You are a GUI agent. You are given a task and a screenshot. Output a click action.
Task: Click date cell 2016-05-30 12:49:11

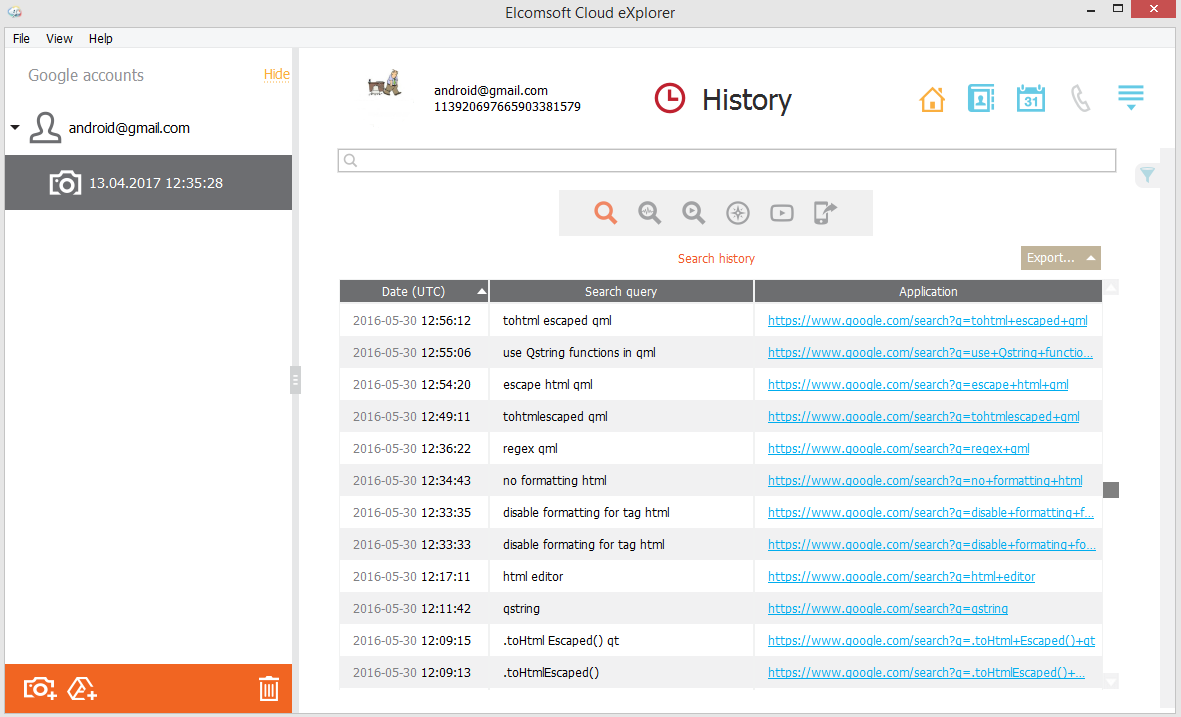coord(412,416)
